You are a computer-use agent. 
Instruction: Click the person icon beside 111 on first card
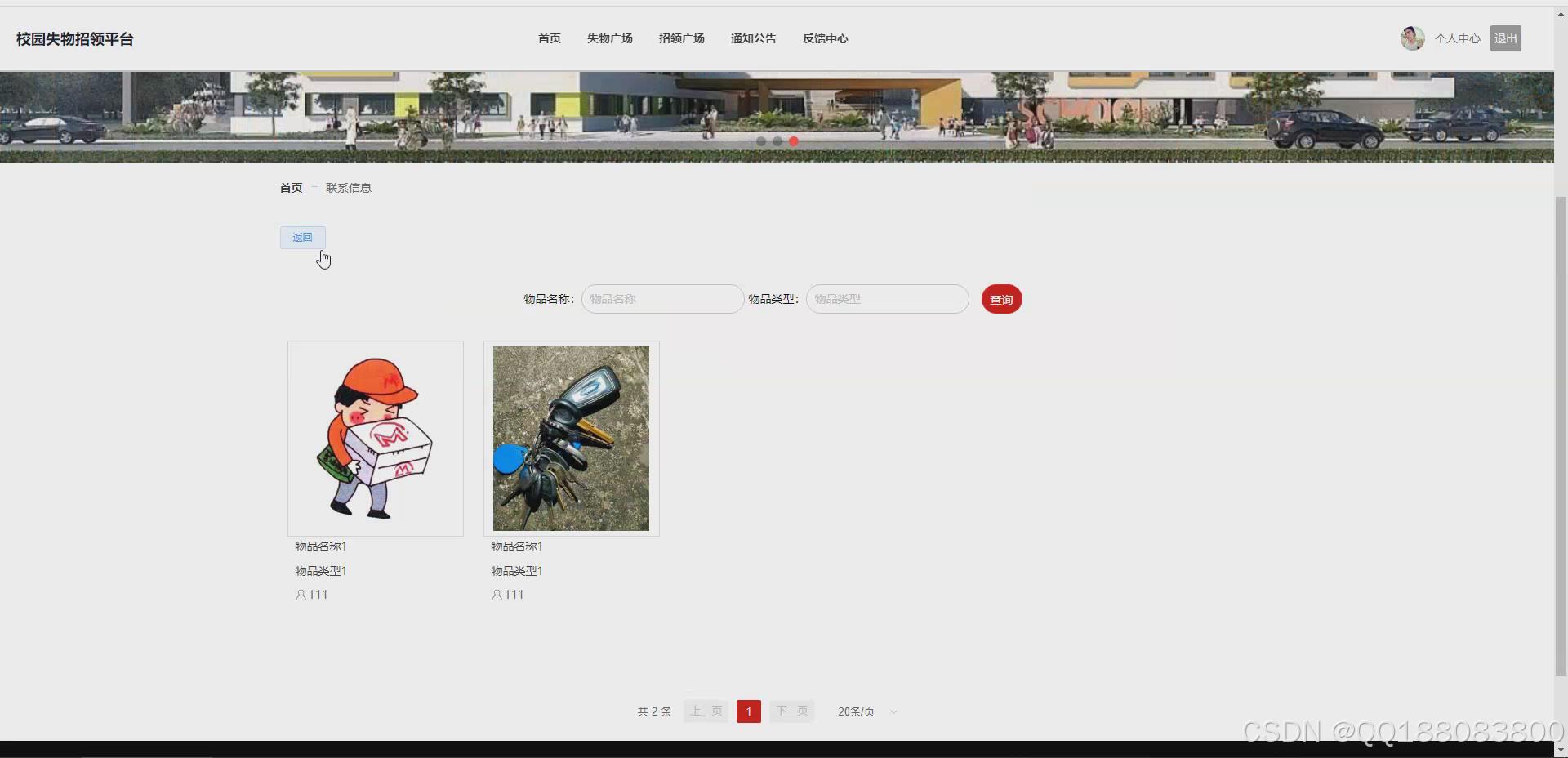301,595
